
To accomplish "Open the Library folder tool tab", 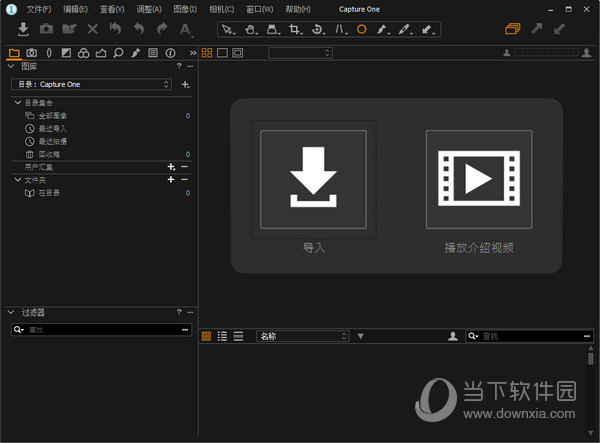I will coord(14,53).
